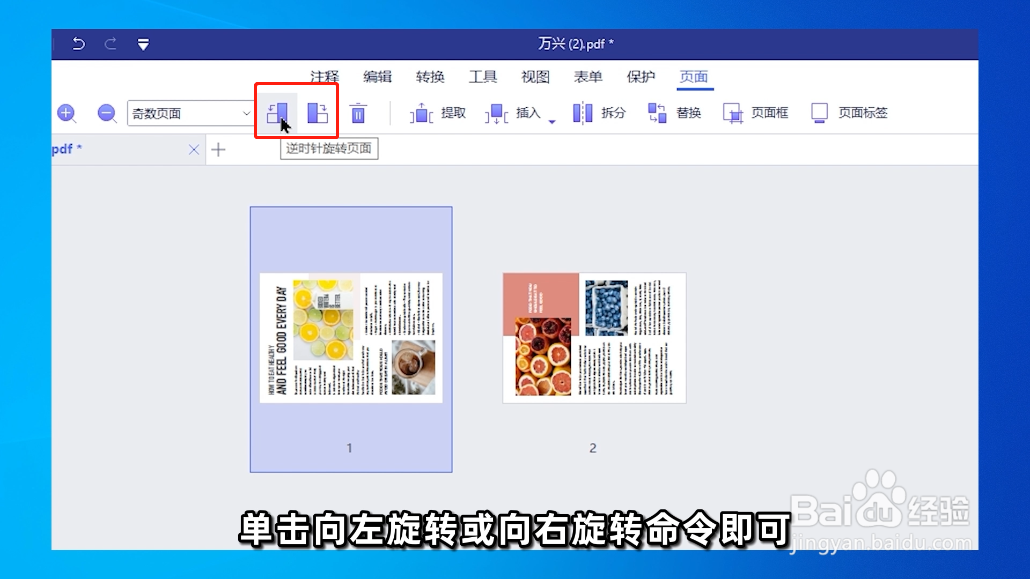This screenshot has width=1030, height=579.
Task: Click the undo arrow in title bar
Action: 78,44
